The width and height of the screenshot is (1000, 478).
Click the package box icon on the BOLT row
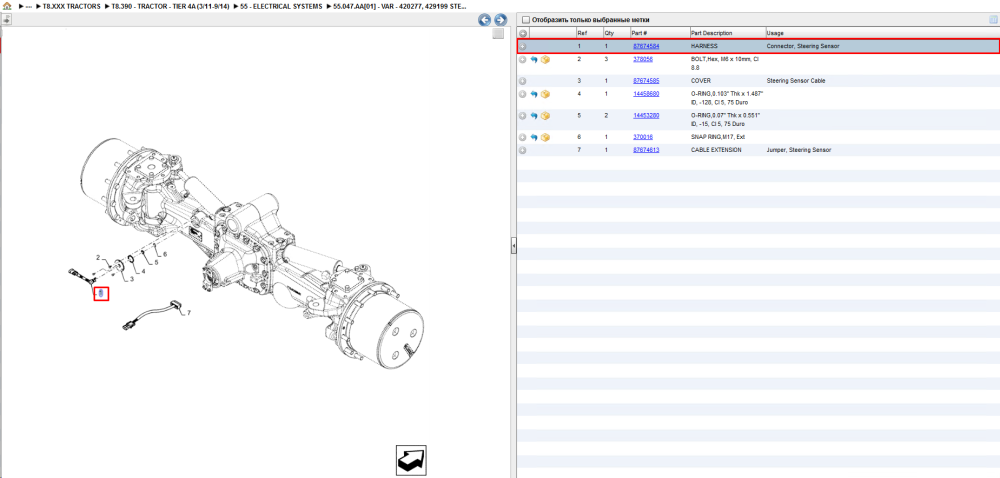[x=545, y=59]
